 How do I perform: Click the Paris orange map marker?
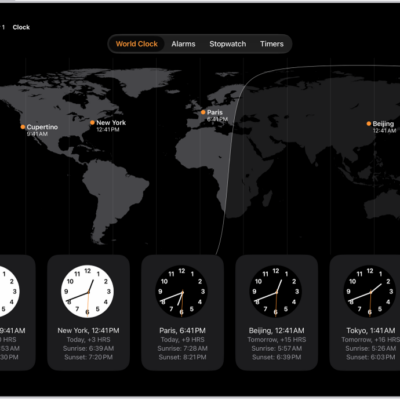tap(203, 112)
